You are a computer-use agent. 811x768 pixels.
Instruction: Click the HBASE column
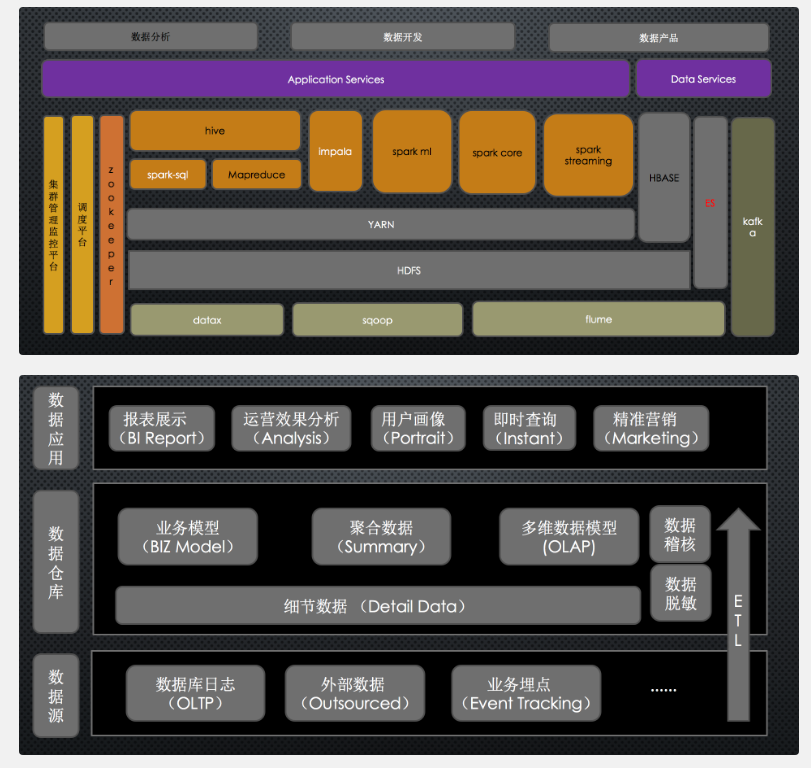[x=664, y=177]
